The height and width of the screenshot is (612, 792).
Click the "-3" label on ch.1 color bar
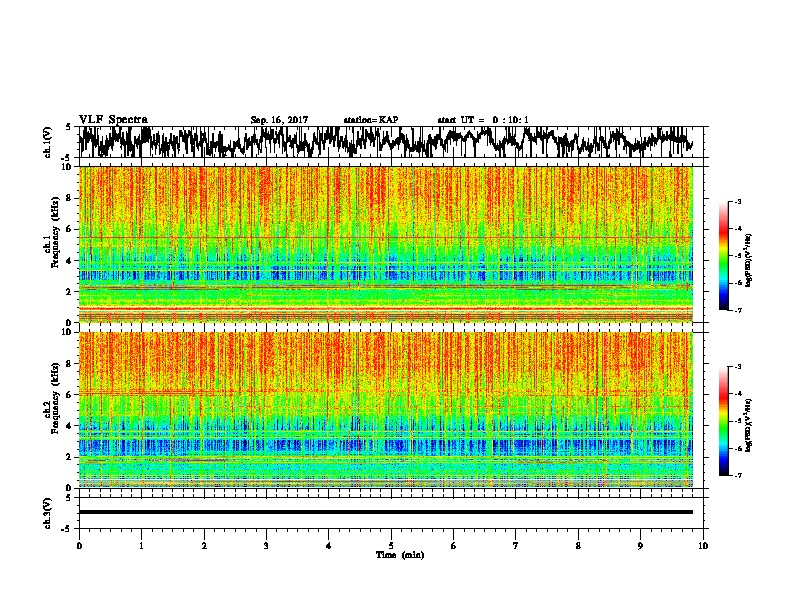(x=738, y=202)
